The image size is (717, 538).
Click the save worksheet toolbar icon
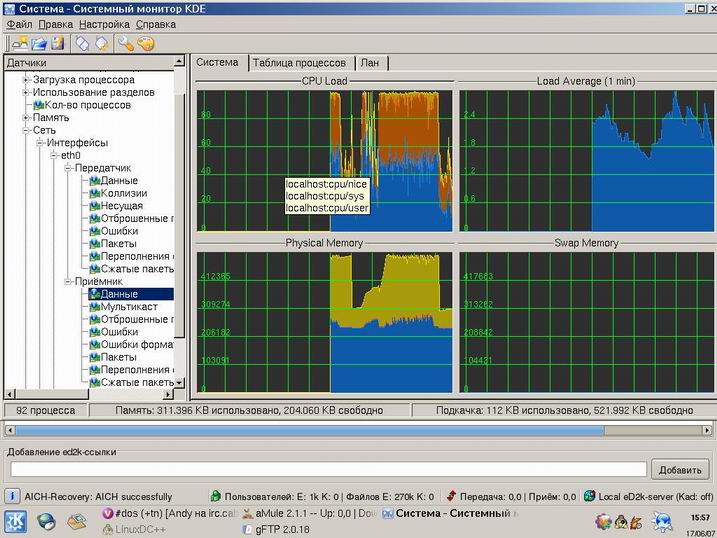(58, 43)
